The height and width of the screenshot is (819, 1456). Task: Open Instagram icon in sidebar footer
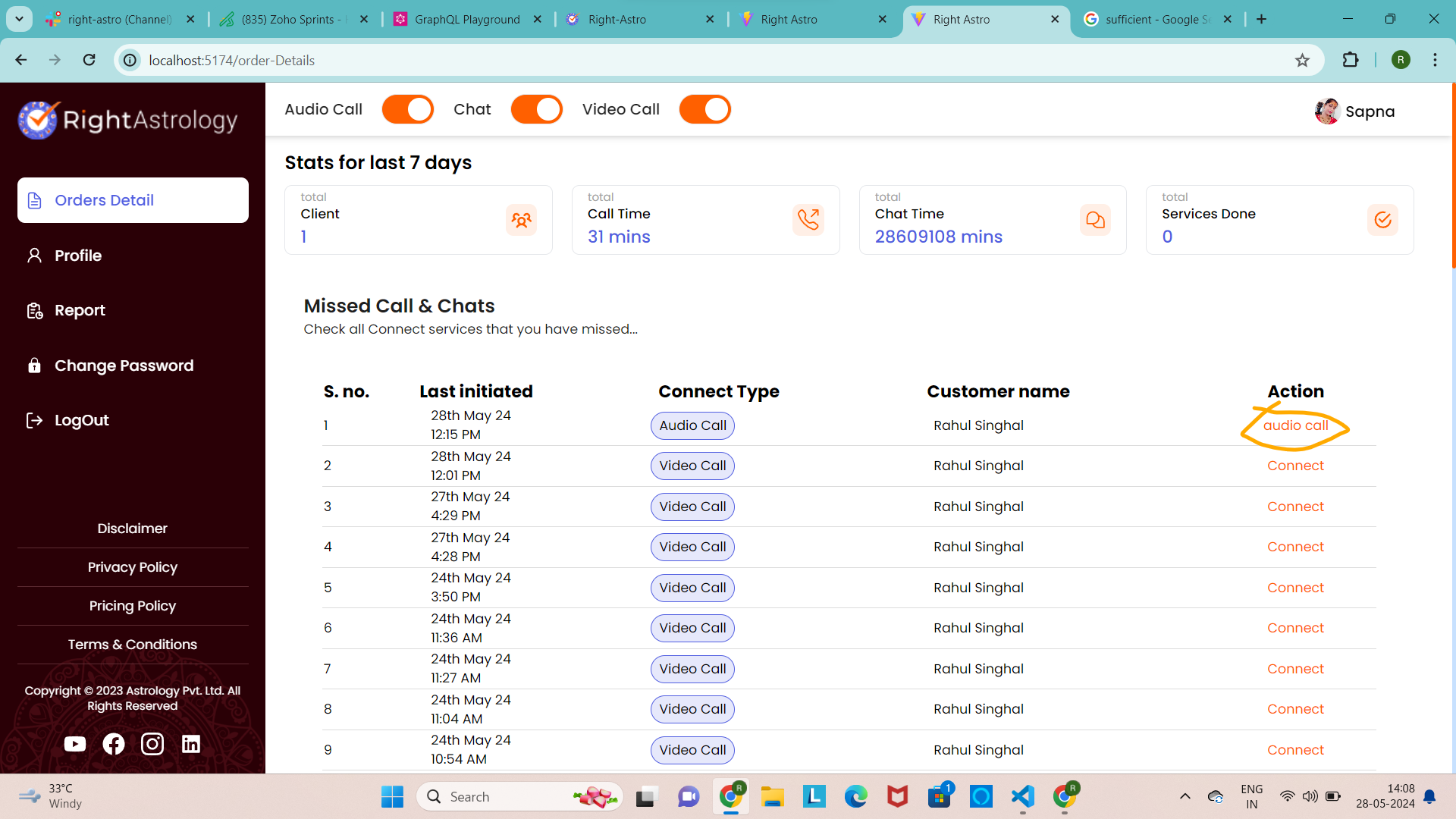[152, 744]
